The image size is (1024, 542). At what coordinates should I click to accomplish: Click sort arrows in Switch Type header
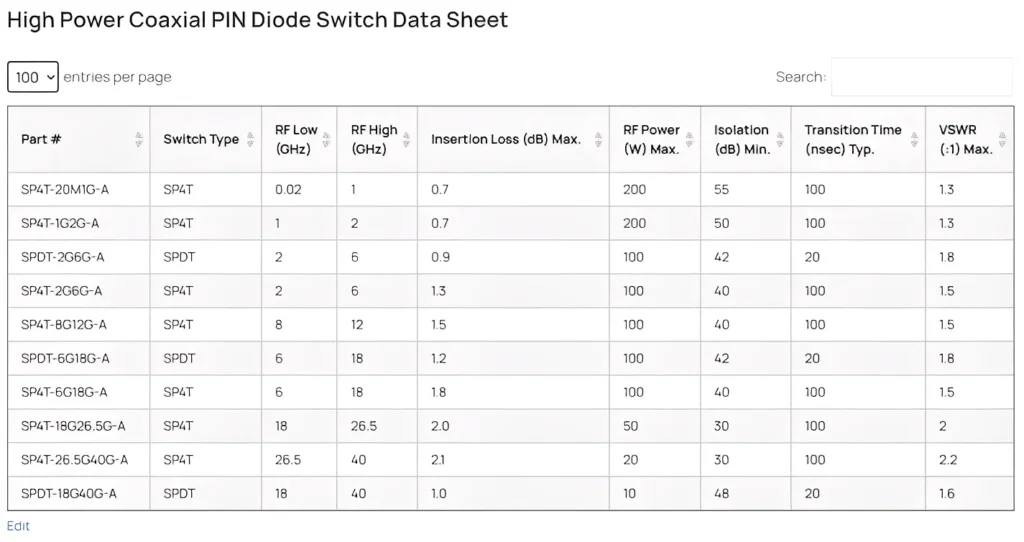[250, 140]
